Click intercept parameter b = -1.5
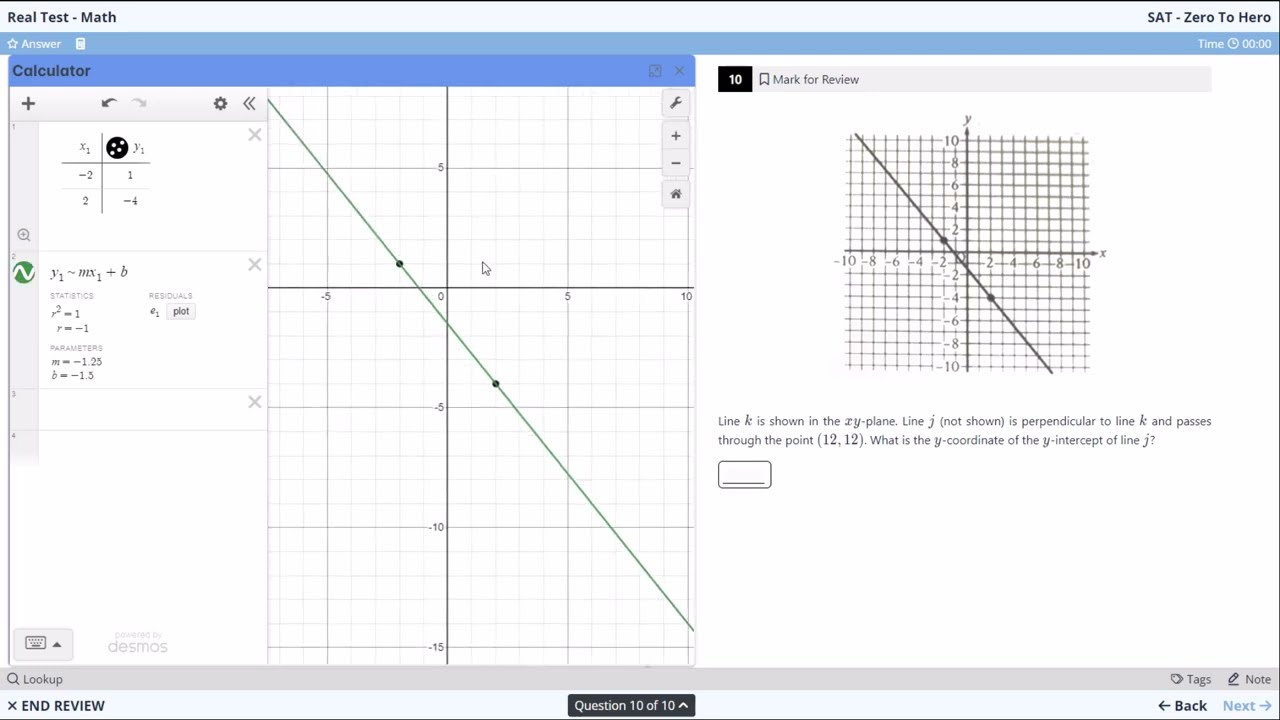1280x720 pixels. click(73, 376)
